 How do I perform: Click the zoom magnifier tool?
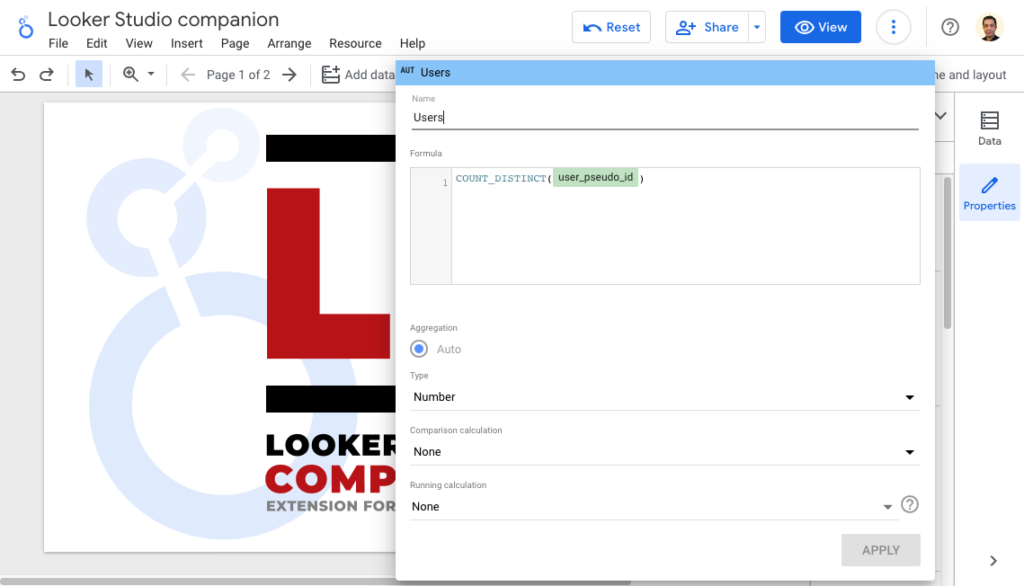pos(131,74)
